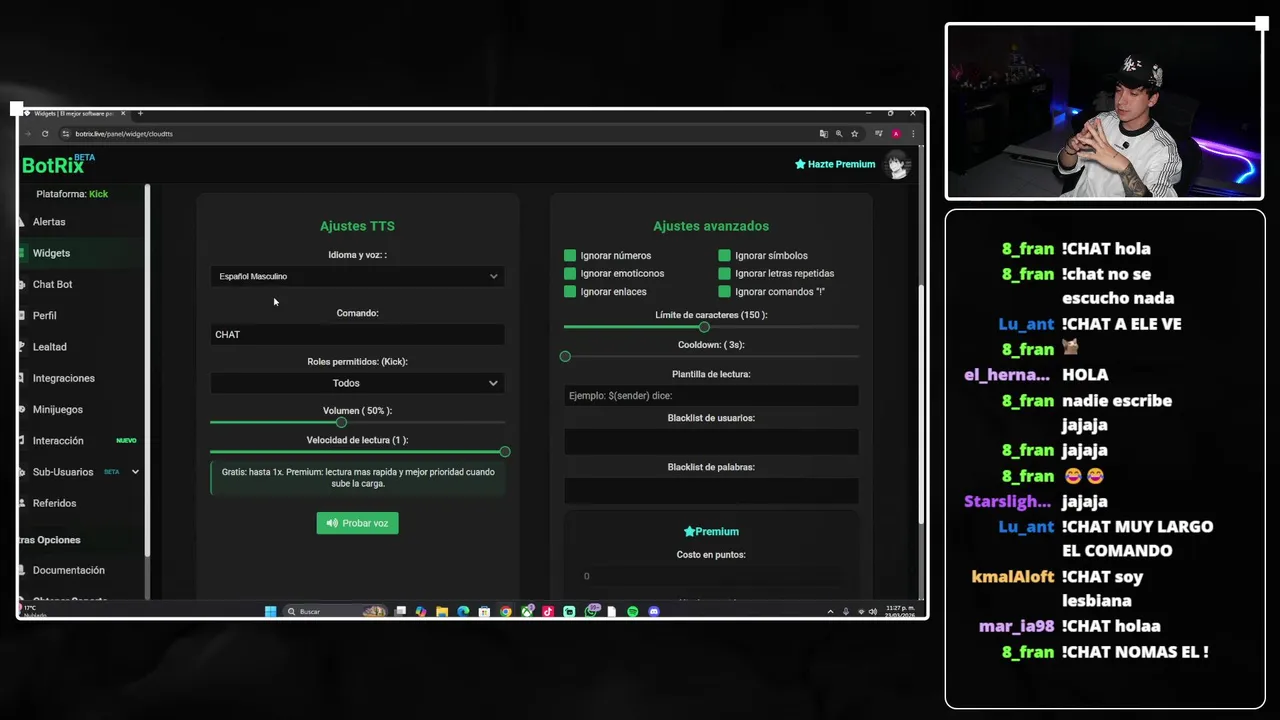1280x720 pixels.
Task: Open Widgets in the sidebar
Action: click(51, 253)
